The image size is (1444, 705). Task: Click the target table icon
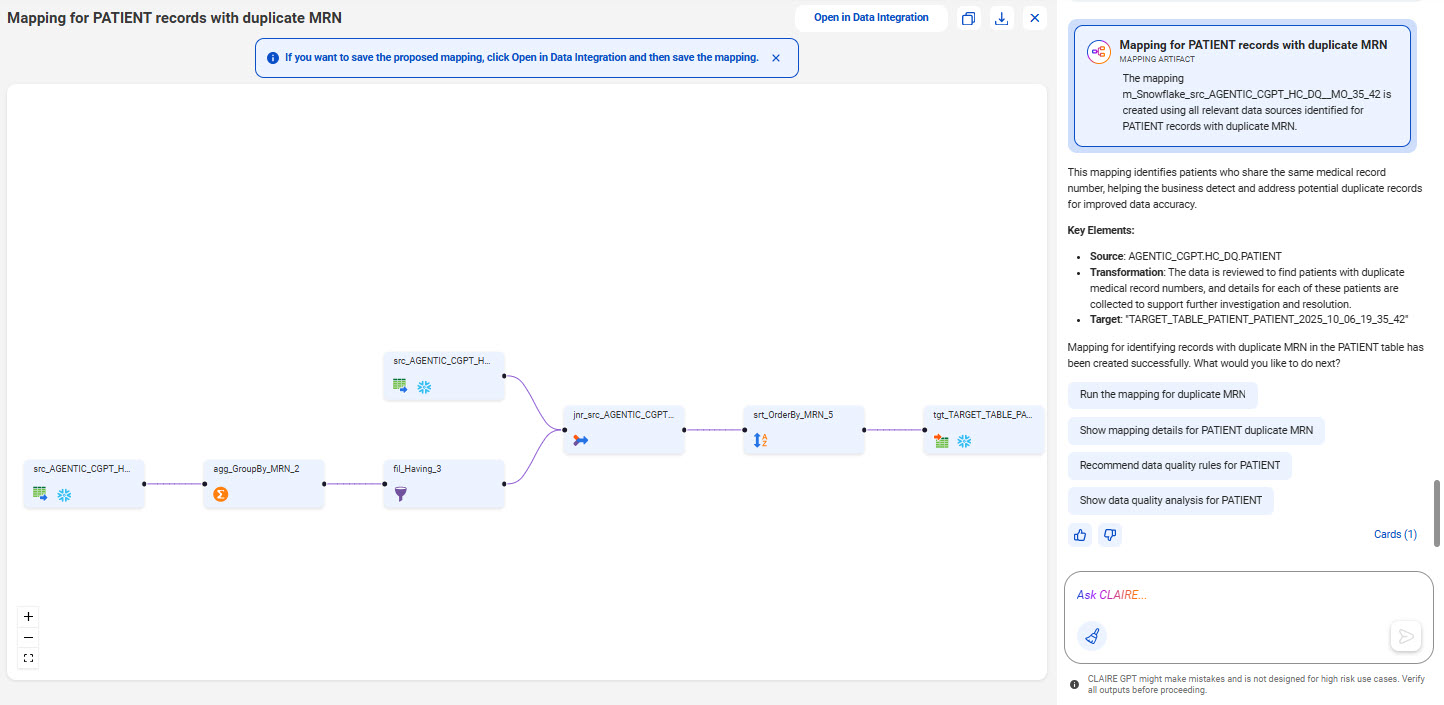tap(941, 440)
